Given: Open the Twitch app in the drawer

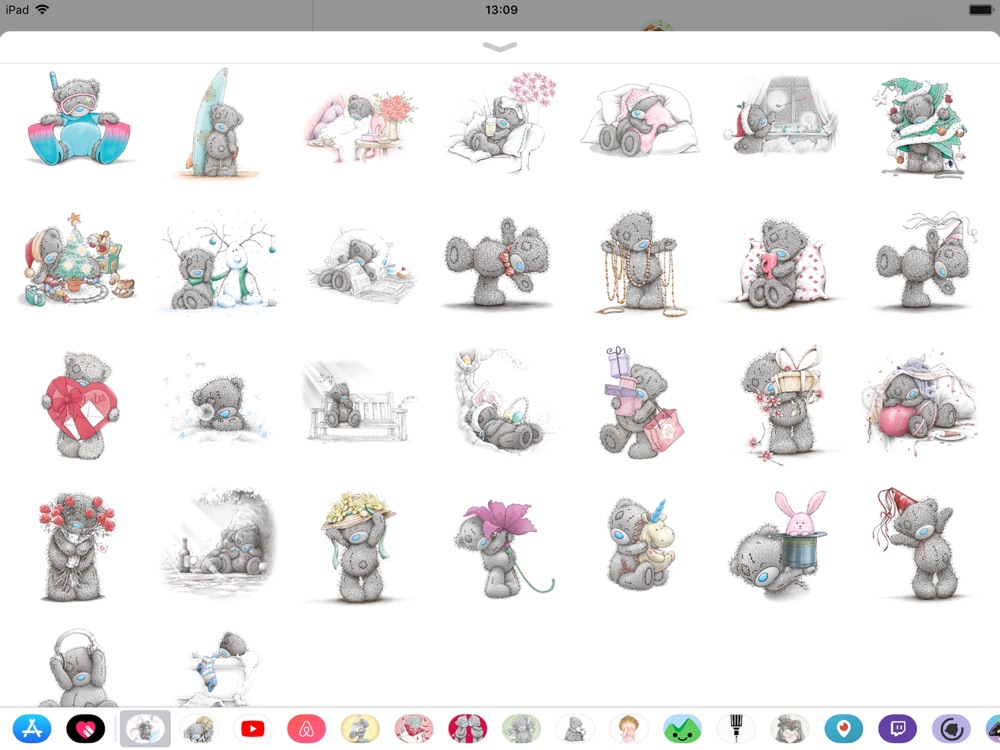Looking at the screenshot, I should (897, 728).
